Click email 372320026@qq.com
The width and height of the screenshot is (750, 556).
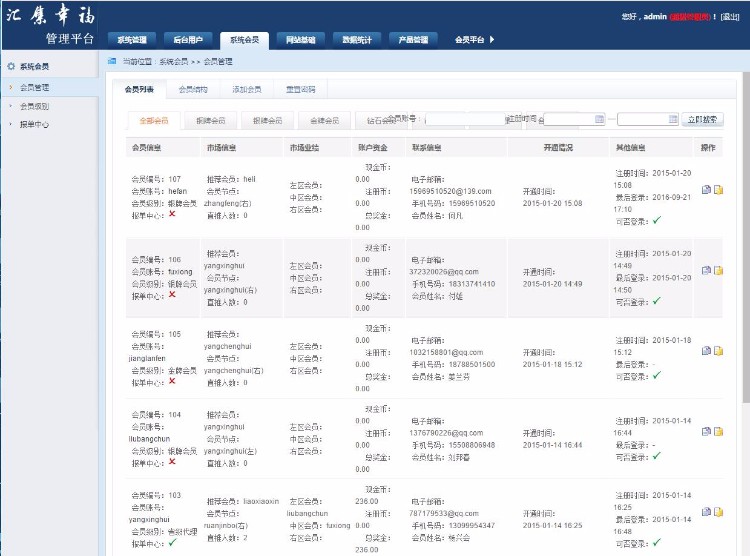443,271
